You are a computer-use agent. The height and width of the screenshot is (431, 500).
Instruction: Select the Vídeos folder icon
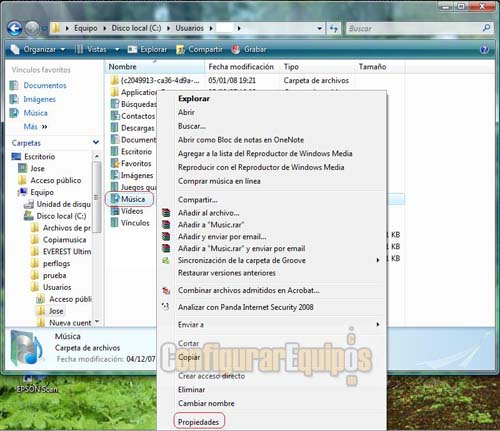[x=115, y=211]
